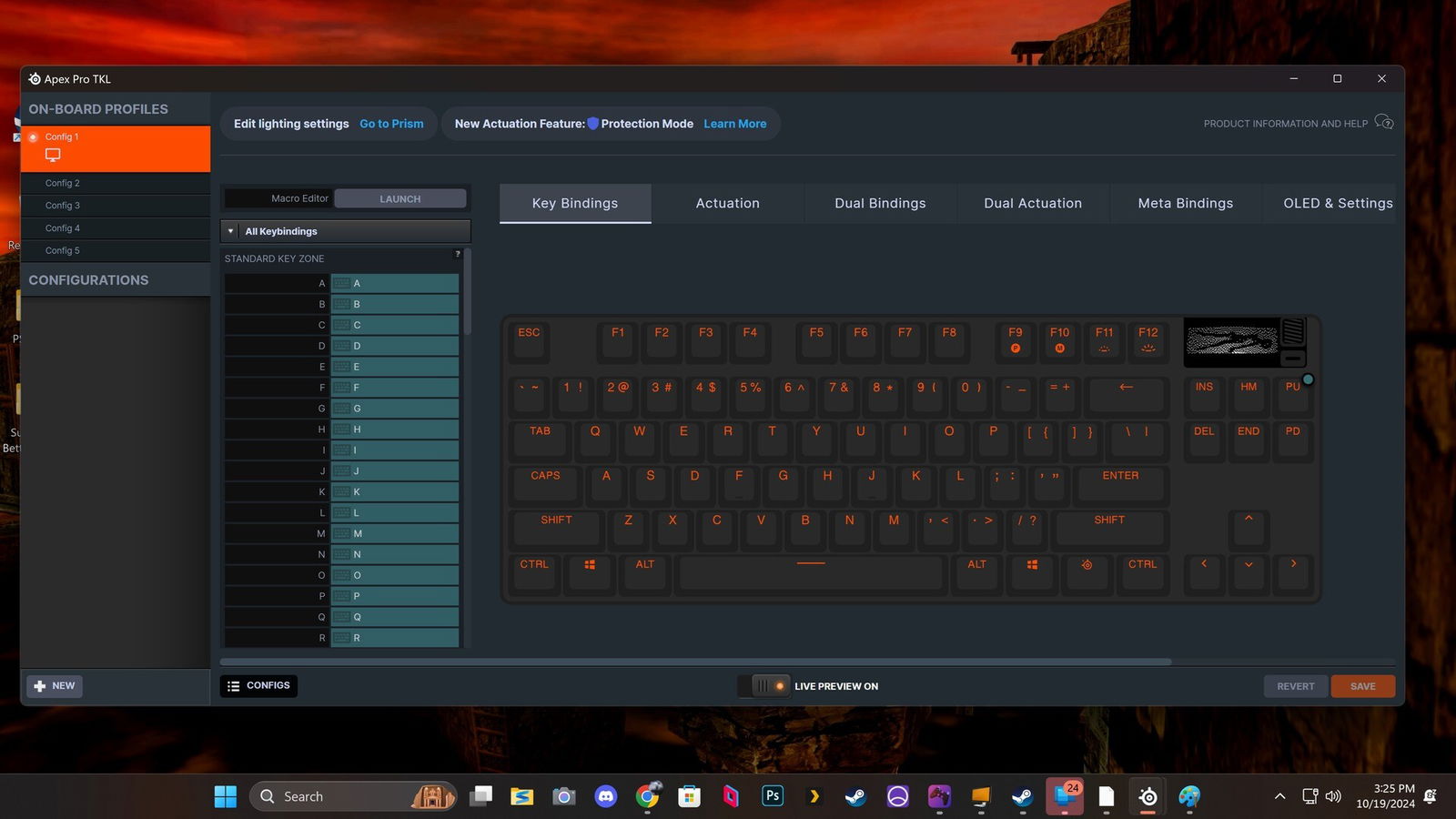The width and height of the screenshot is (1456, 819).
Task: Open the Dual Actuation tab
Action: point(1033,203)
